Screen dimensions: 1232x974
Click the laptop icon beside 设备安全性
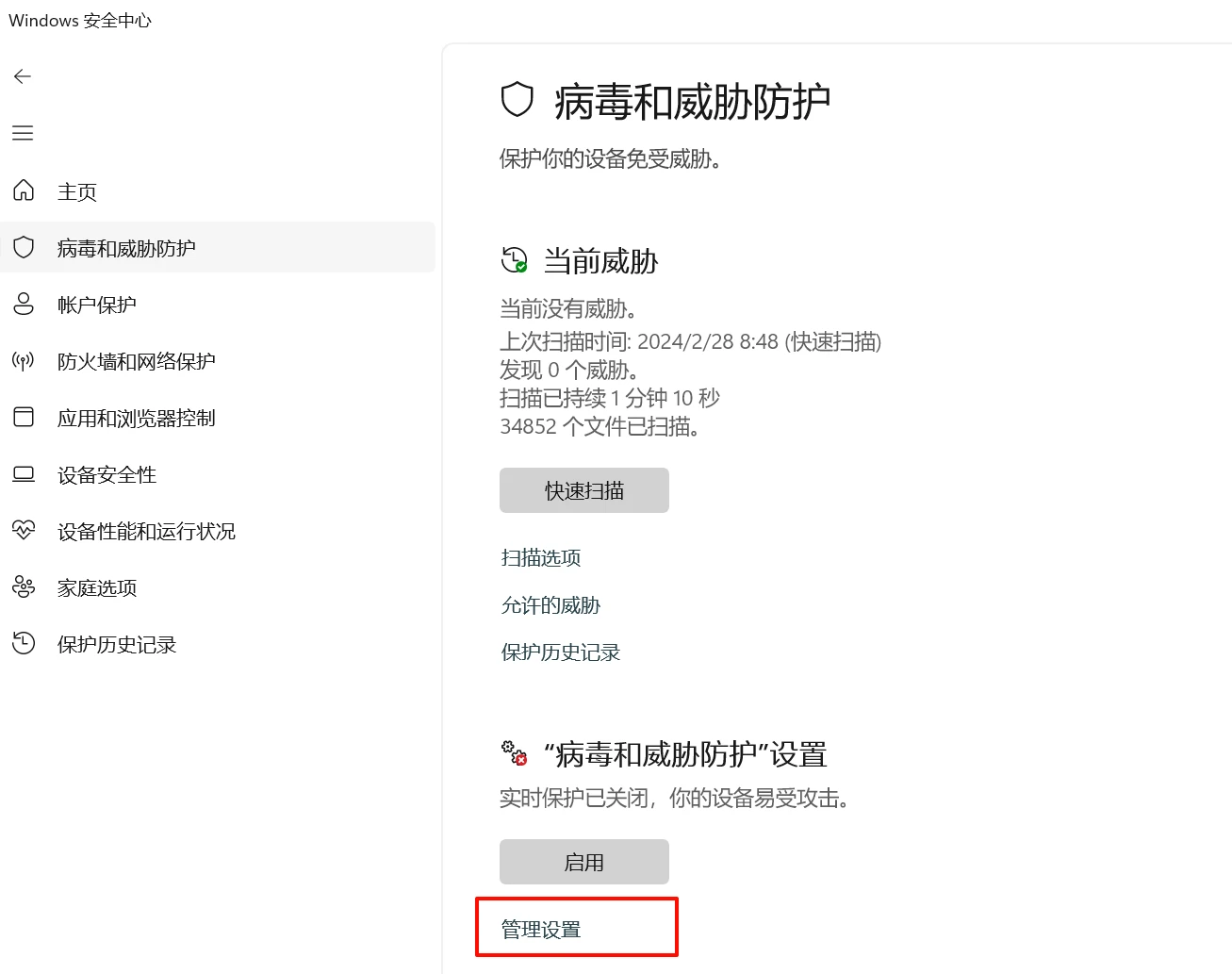point(24,474)
